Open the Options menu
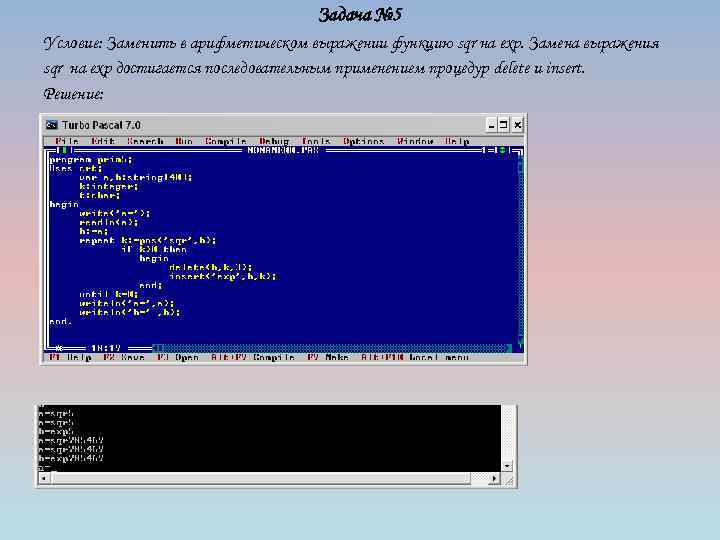 point(363,141)
